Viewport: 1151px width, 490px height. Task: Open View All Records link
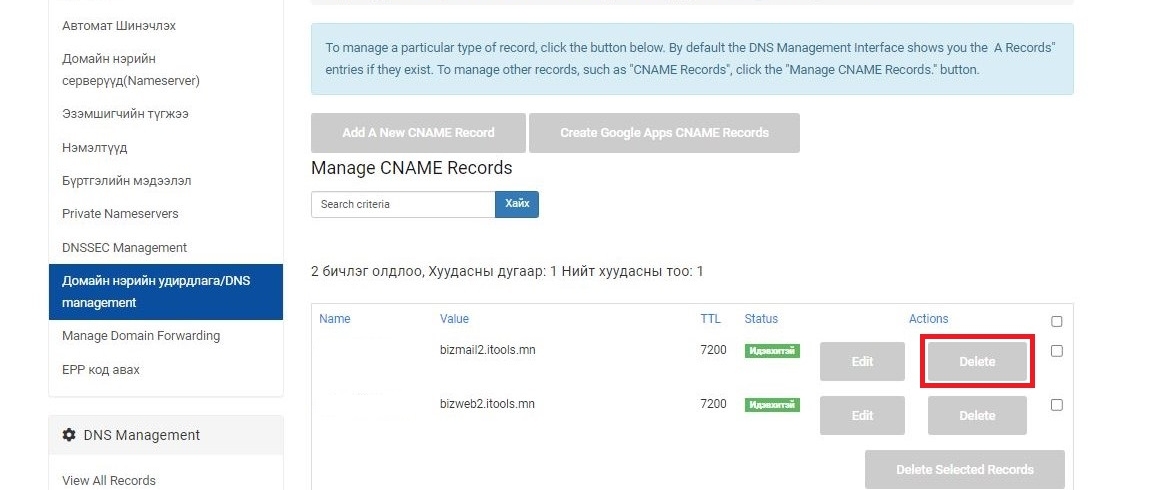tap(109, 480)
